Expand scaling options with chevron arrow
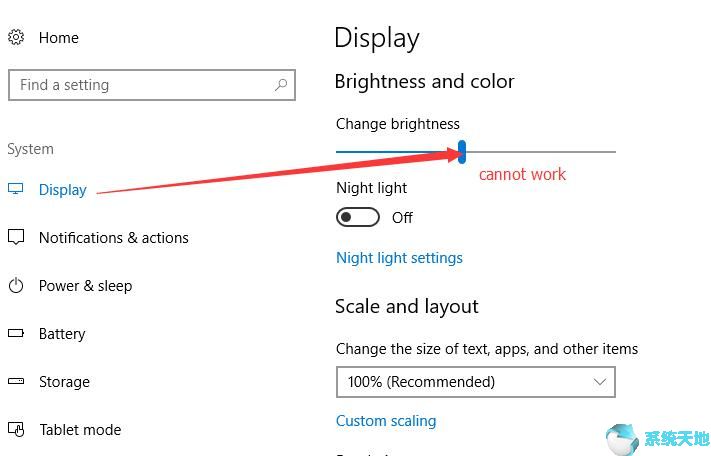Viewport: 711px width, 456px height. pyautogui.click(x=599, y=382)
